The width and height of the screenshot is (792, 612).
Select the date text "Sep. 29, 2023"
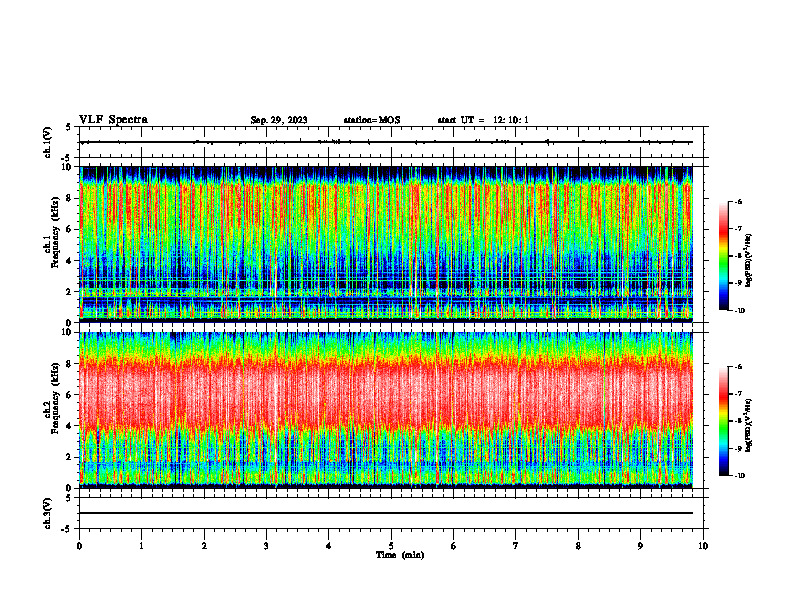pyautogui.click(x=279, y=120)
